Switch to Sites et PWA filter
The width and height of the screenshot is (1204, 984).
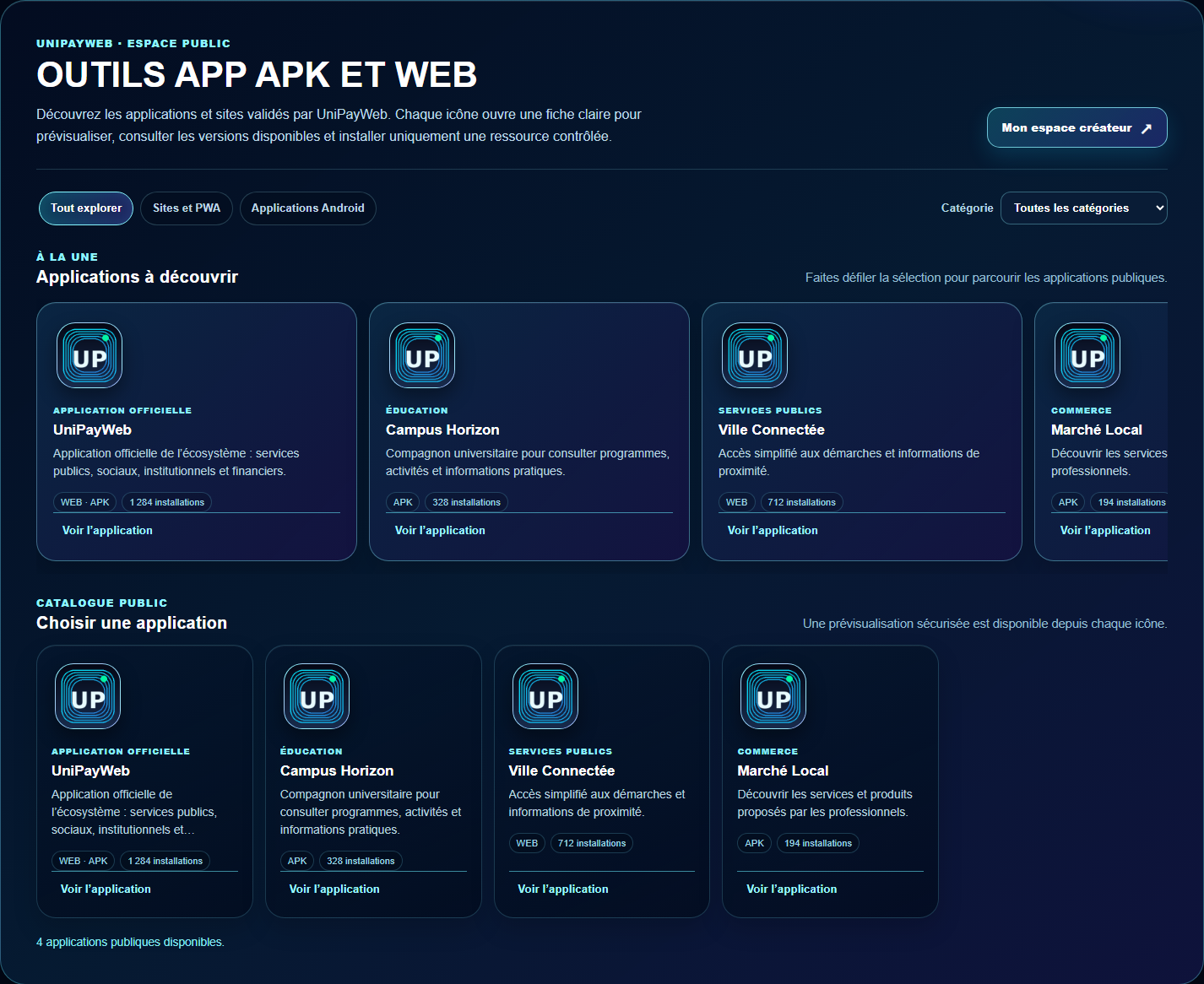(x=187, y=208)
